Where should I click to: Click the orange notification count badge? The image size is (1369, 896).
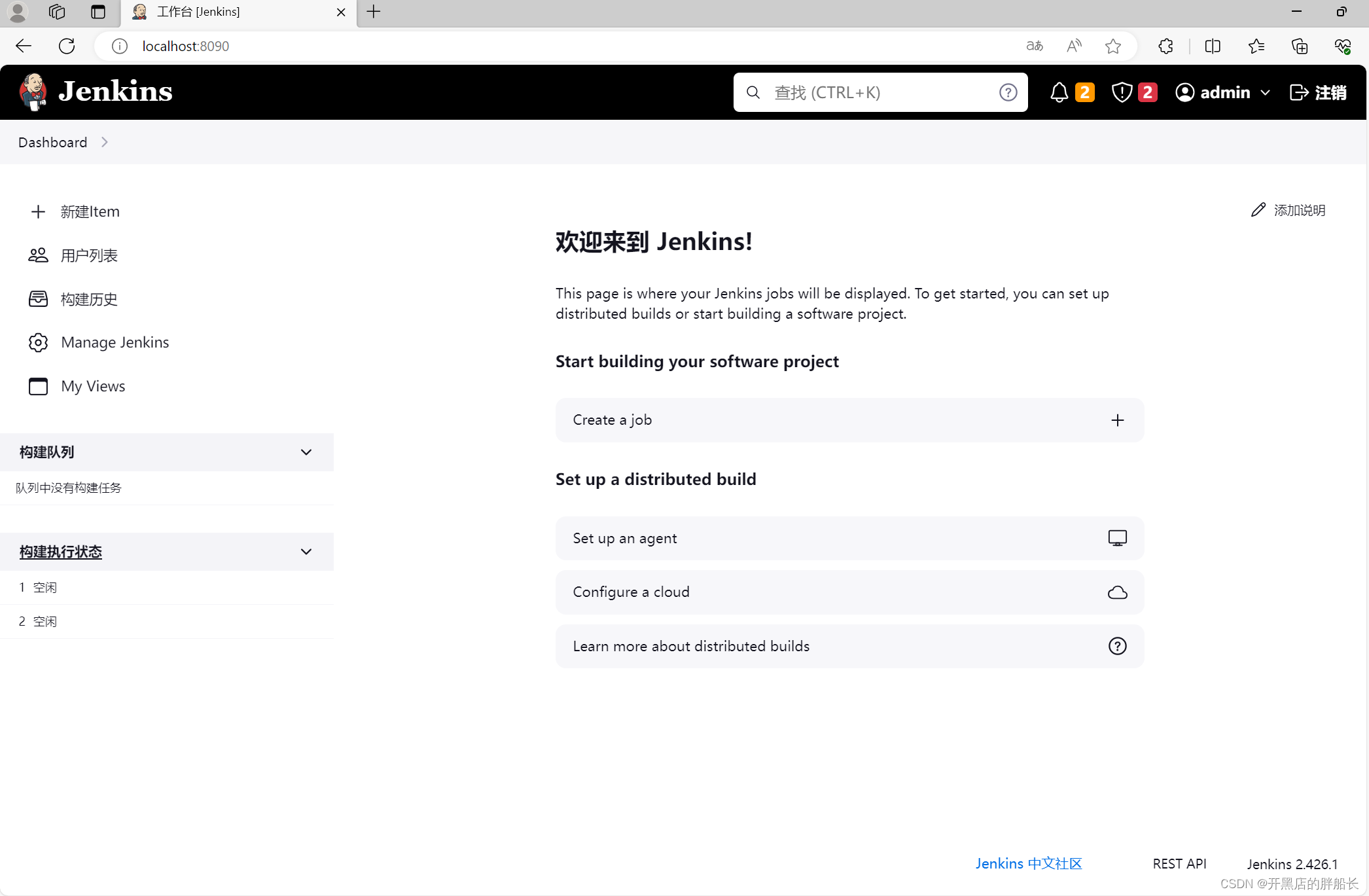coord(1084,92)
